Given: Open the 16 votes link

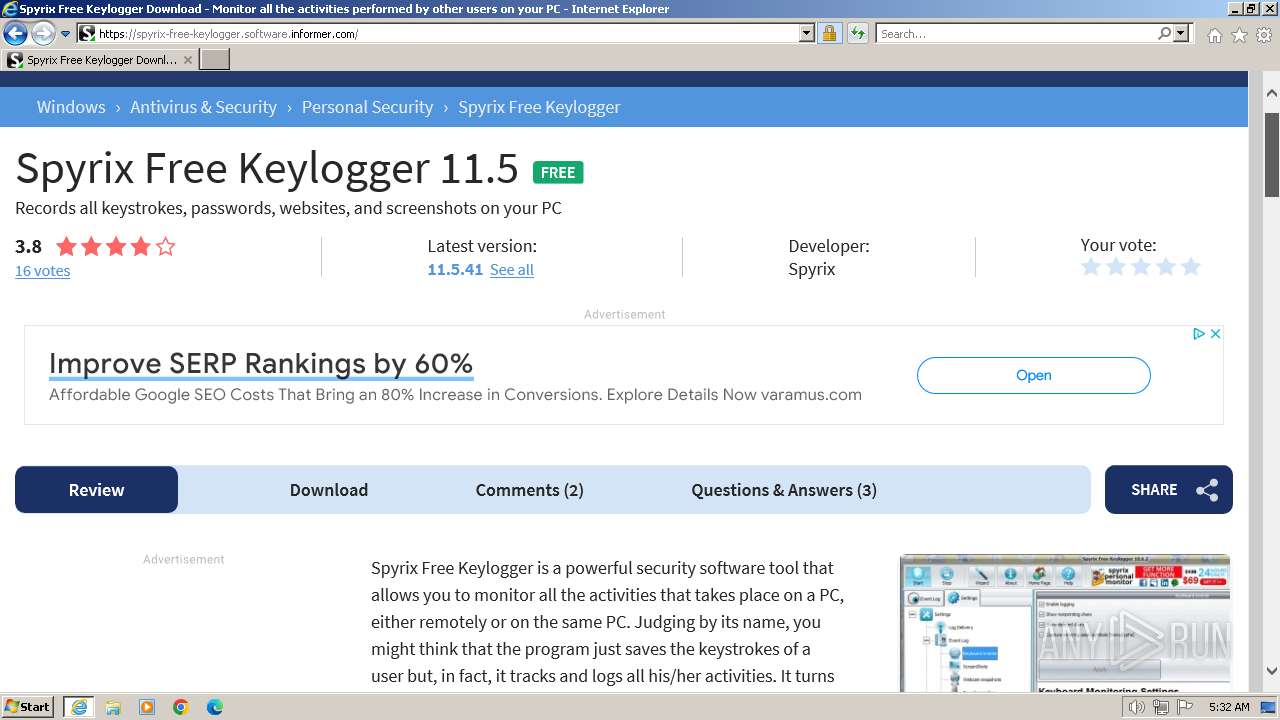Looking at the screenshot, I should tap(42, 271).
